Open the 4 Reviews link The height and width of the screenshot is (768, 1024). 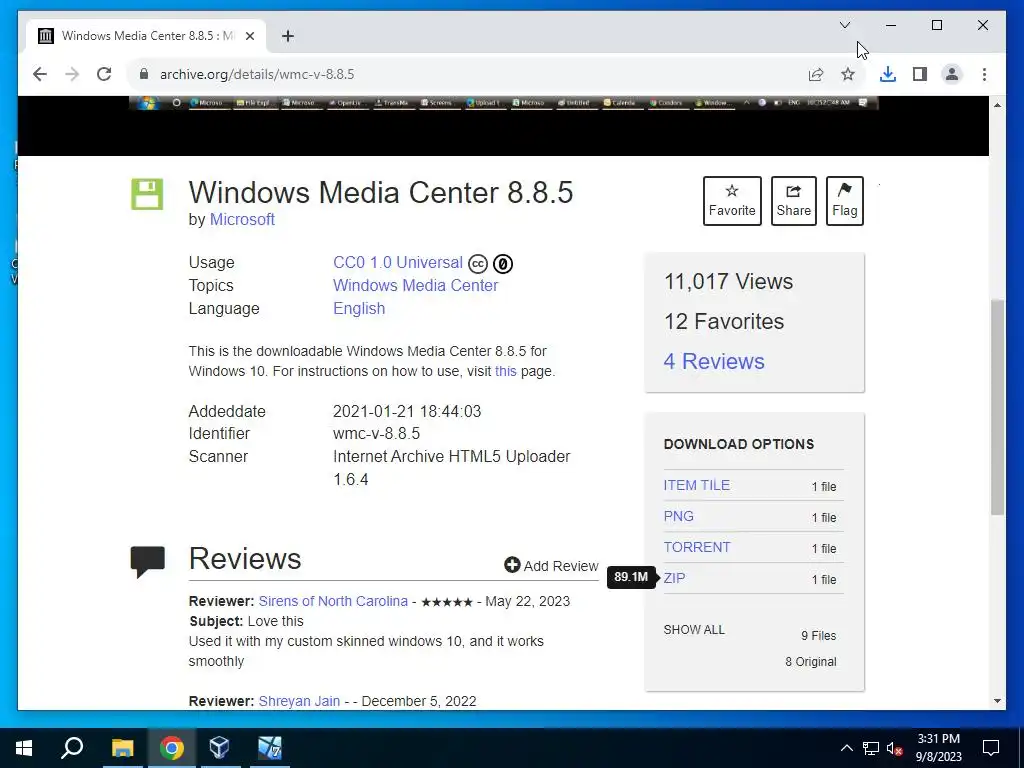714,361
